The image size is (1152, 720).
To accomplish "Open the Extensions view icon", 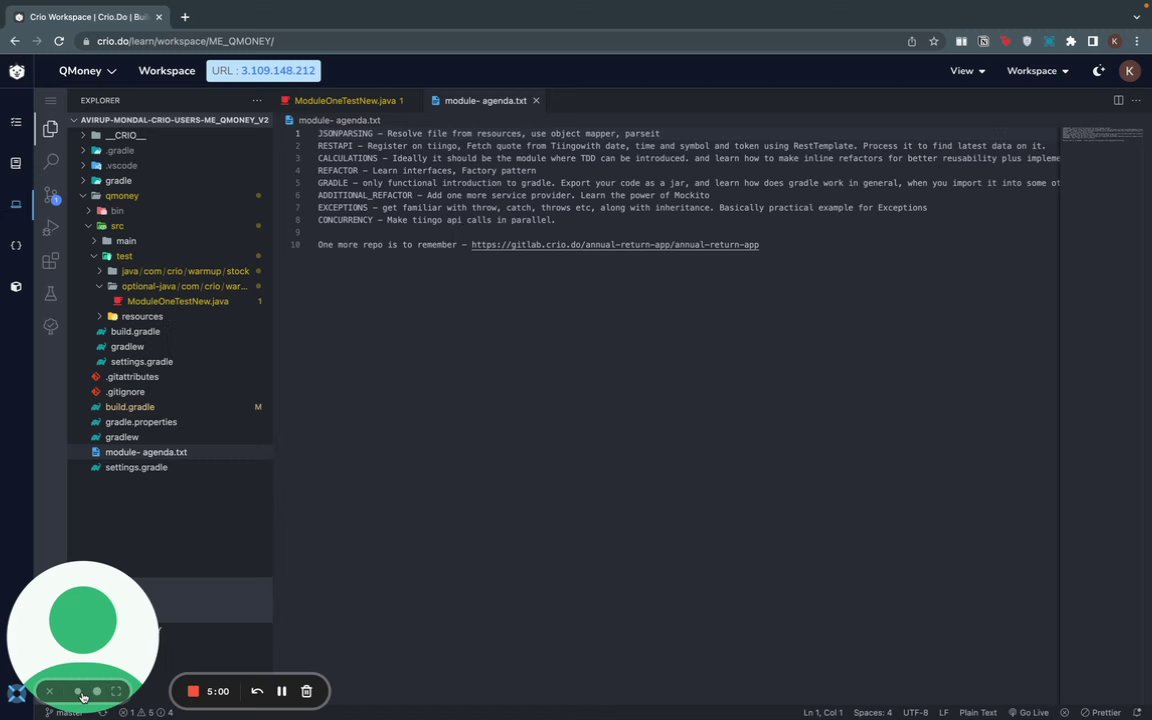I will click(x=51, y=261).
